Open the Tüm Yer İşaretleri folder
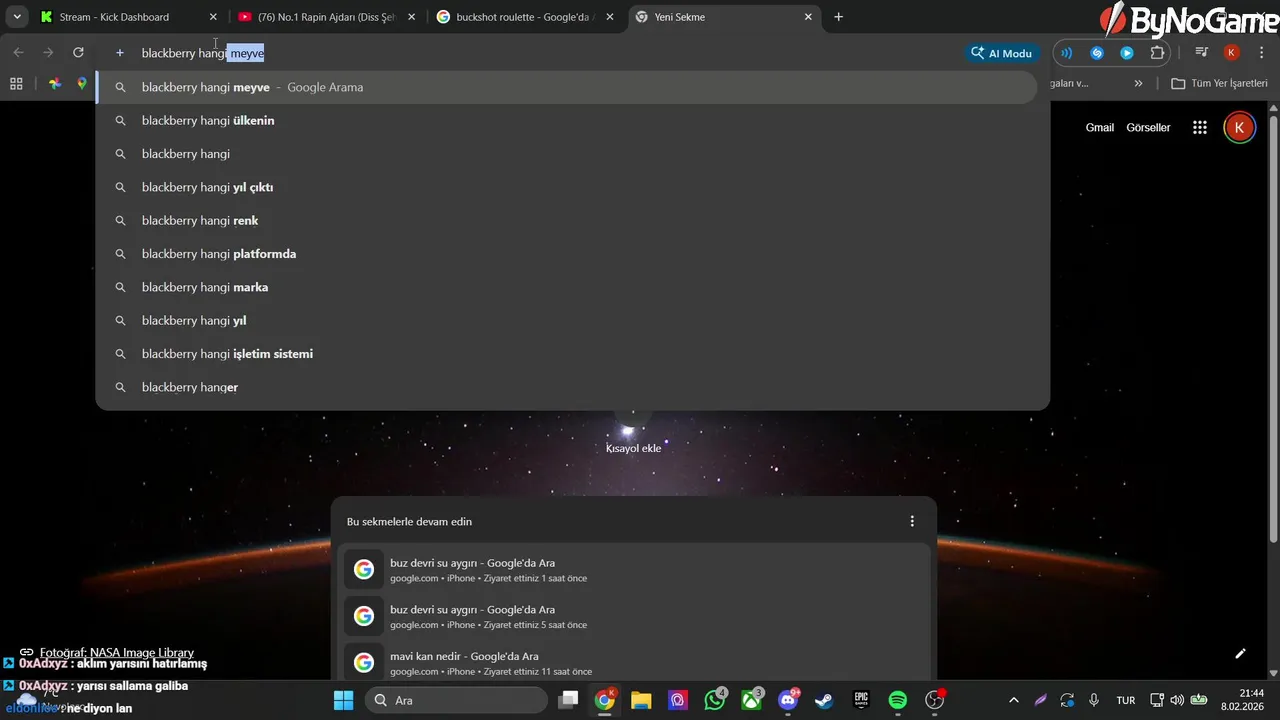1280x720 pixels. (x=1219, y=84)
